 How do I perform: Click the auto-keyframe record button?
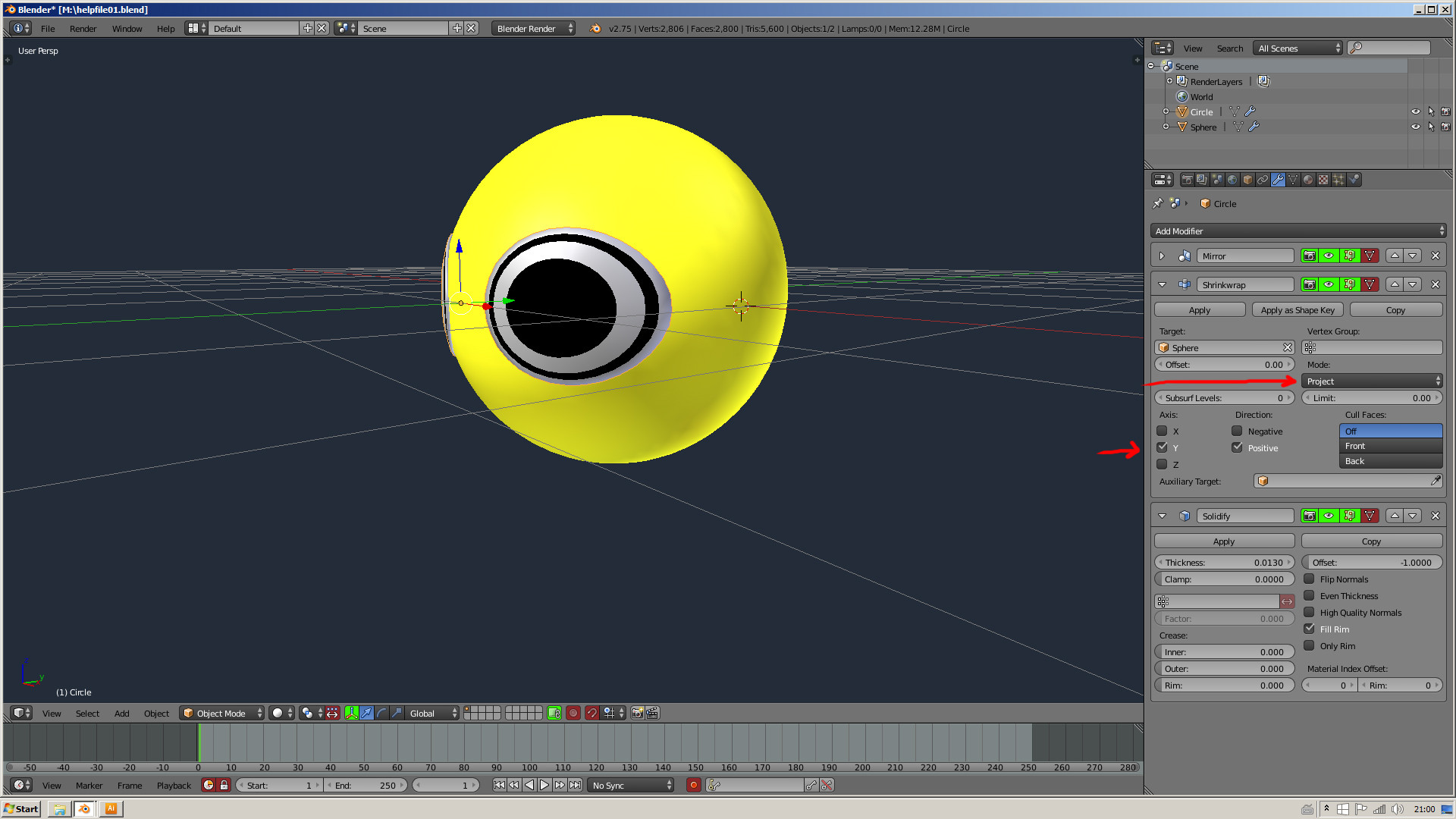pyautogui.click(x=693, y=786)
